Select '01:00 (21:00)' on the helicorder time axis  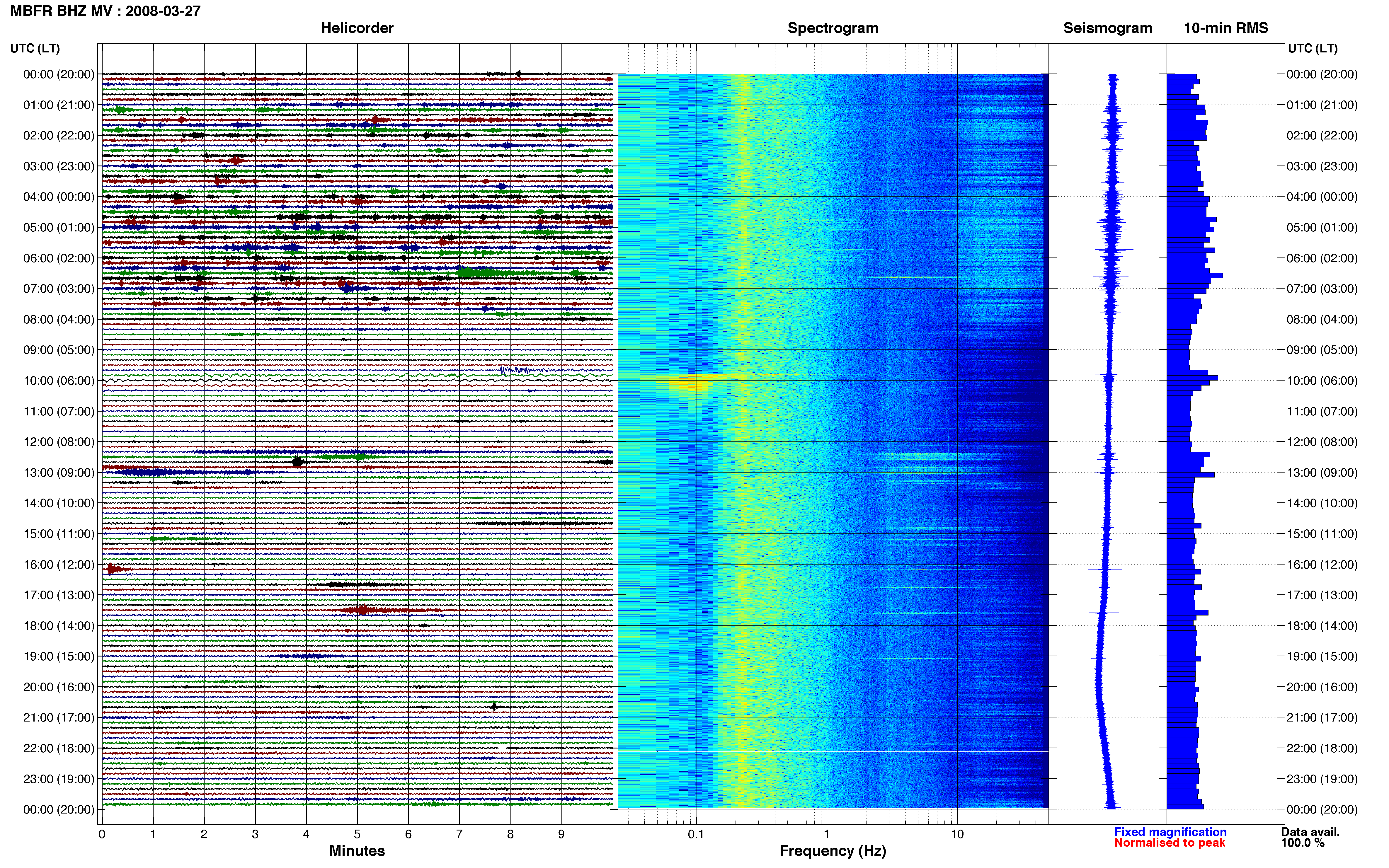(x=59, y=105)
